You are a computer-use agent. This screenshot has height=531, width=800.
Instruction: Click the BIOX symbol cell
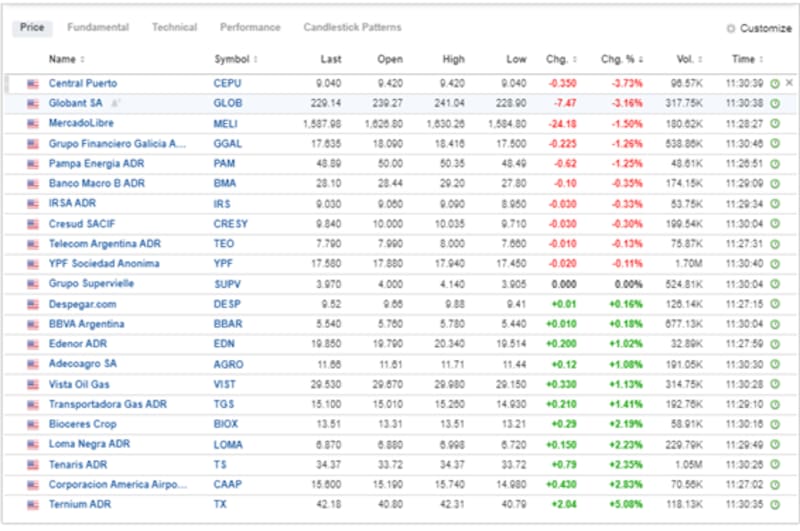point(225,424)
